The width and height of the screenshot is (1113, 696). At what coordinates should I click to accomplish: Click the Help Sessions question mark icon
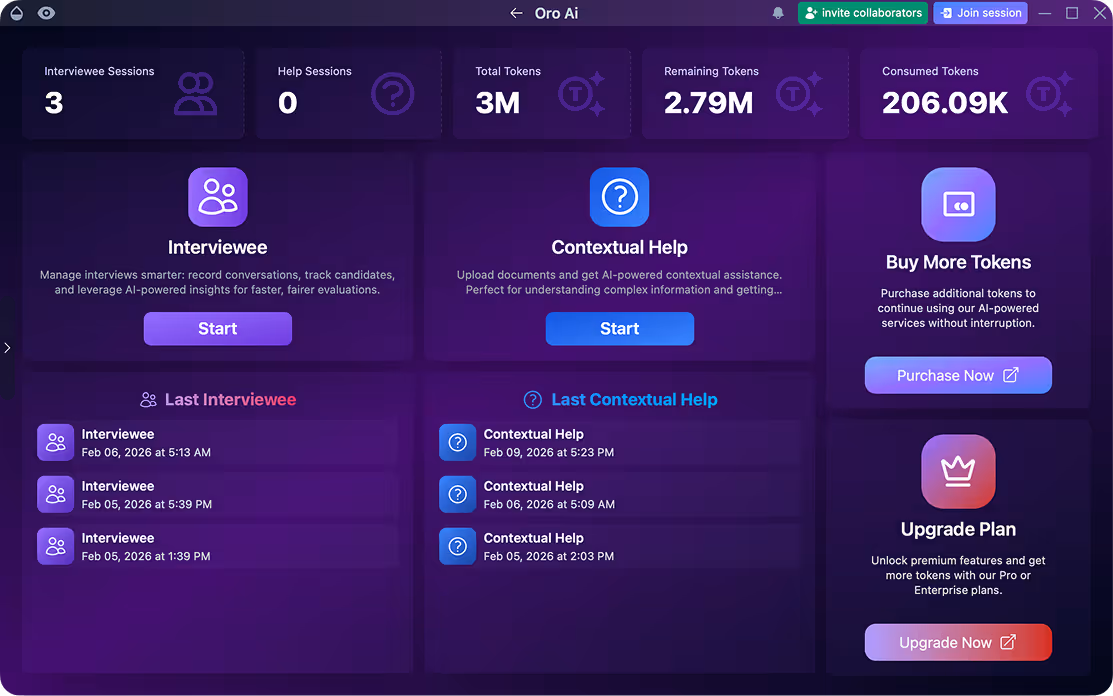(393, 94)
